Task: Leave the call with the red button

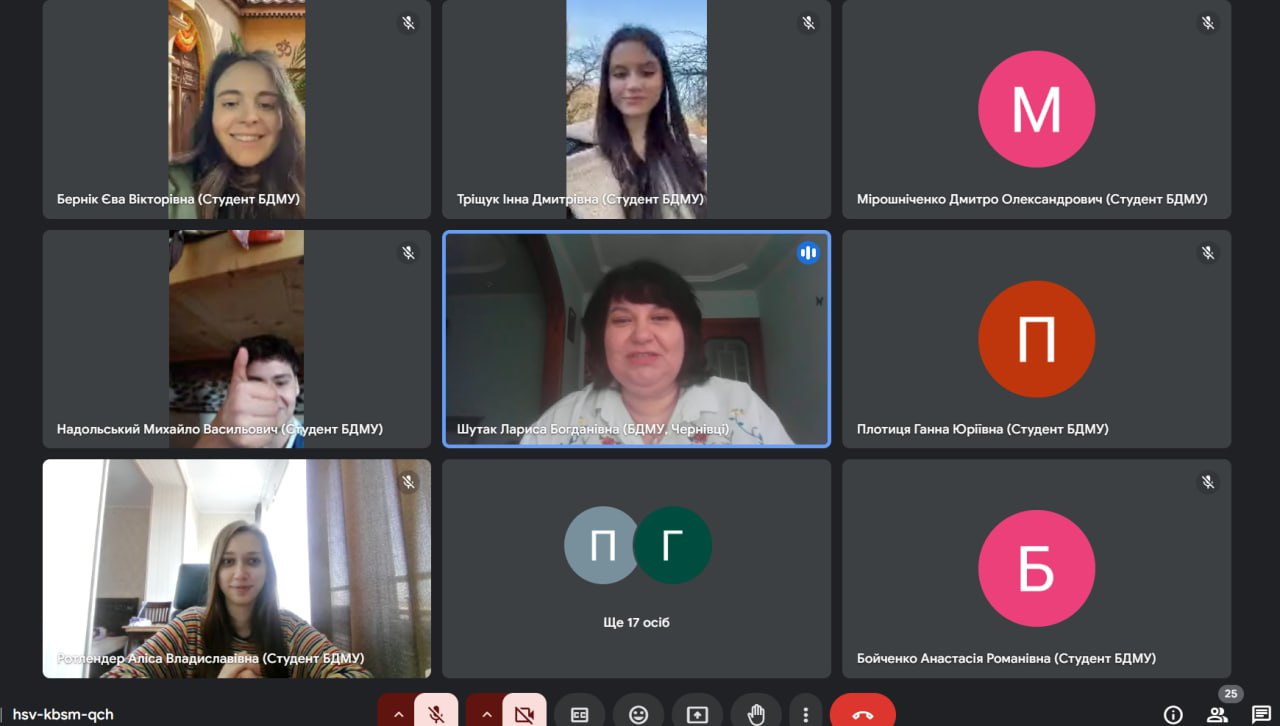Action: pos(863,714)
